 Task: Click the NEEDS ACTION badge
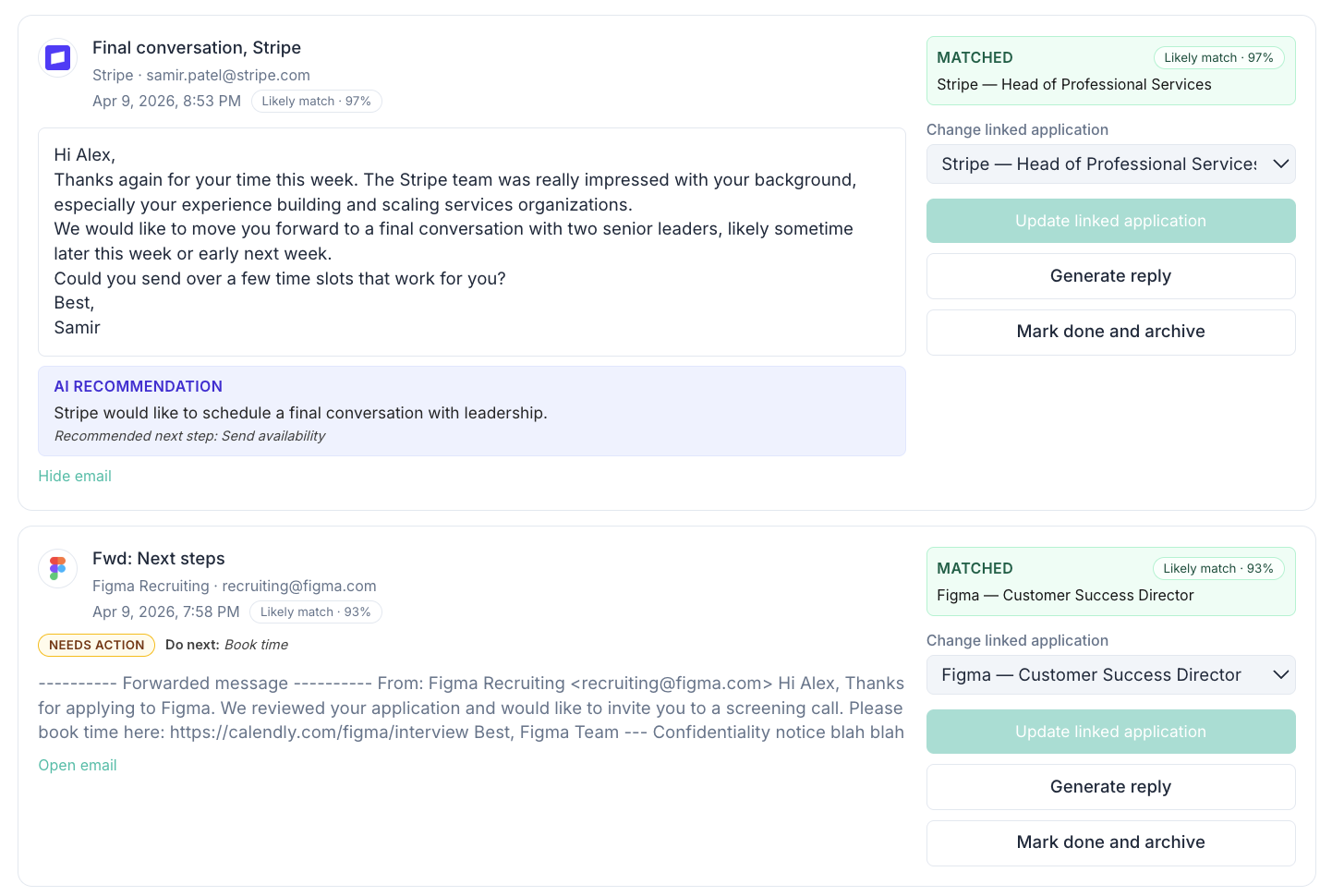96,644
